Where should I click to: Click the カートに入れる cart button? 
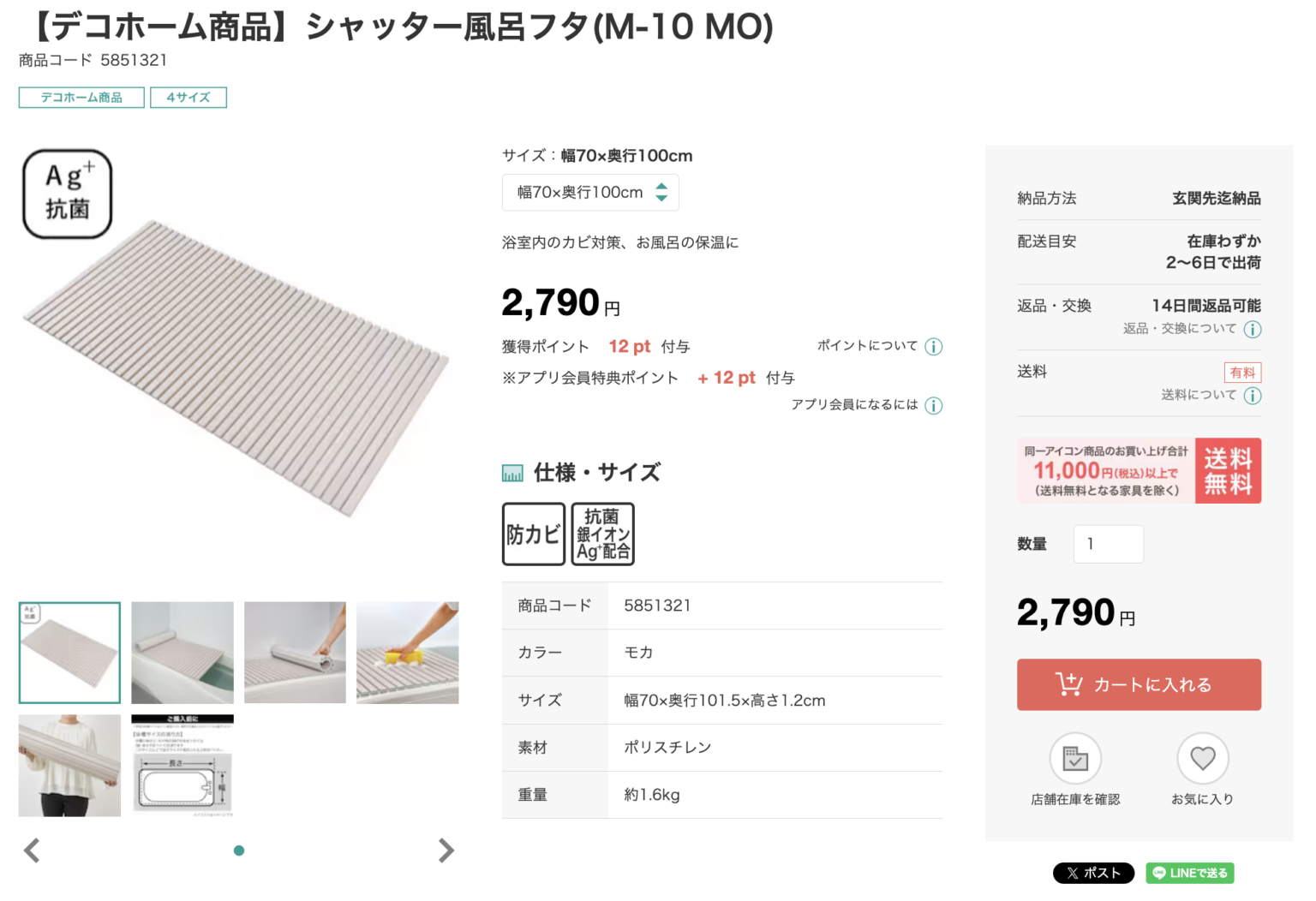click(x=1139, y=684)
